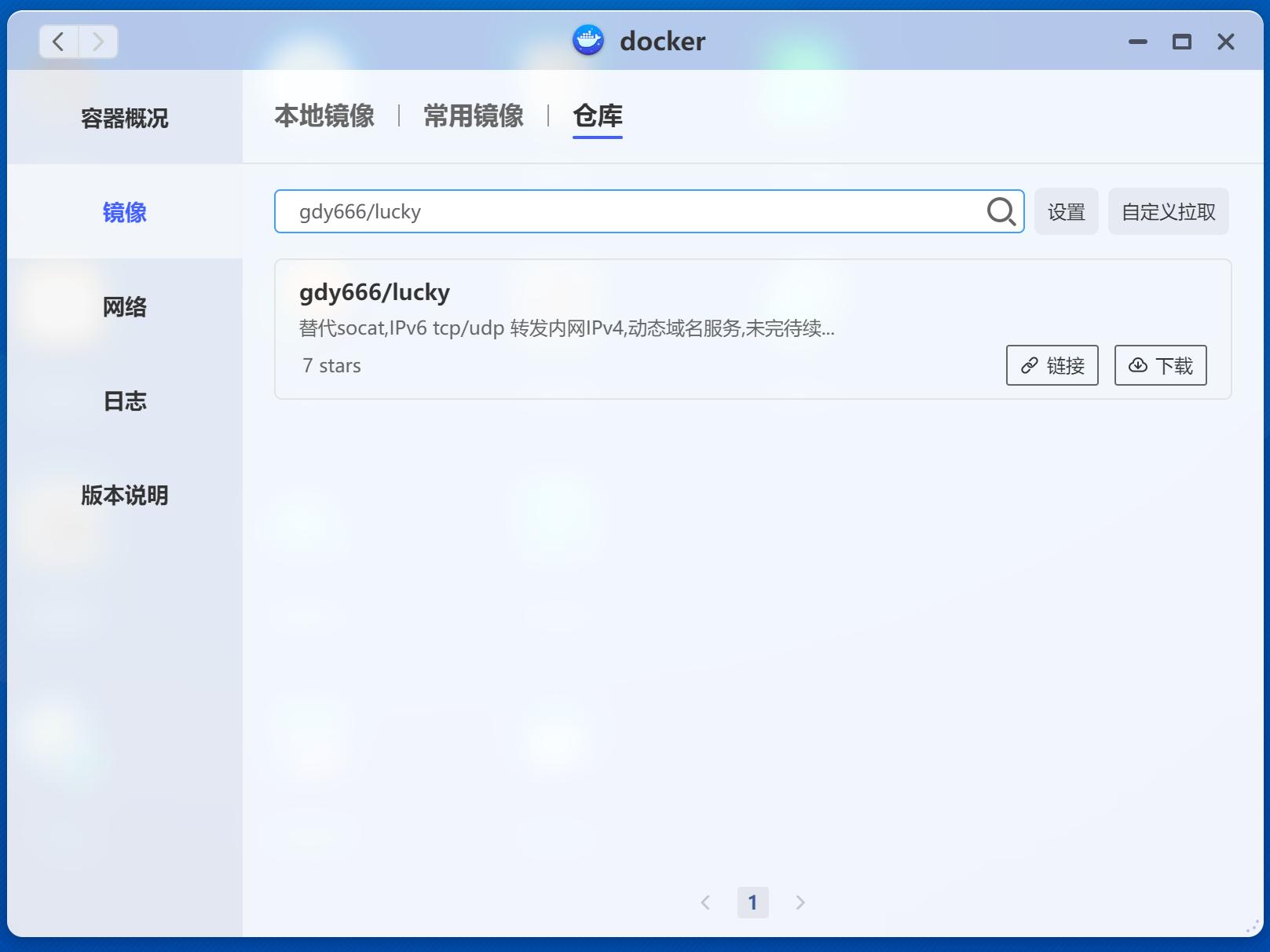
Task: Click the 7 stars label
Action: pyautogui.click(x=331, y=365)
